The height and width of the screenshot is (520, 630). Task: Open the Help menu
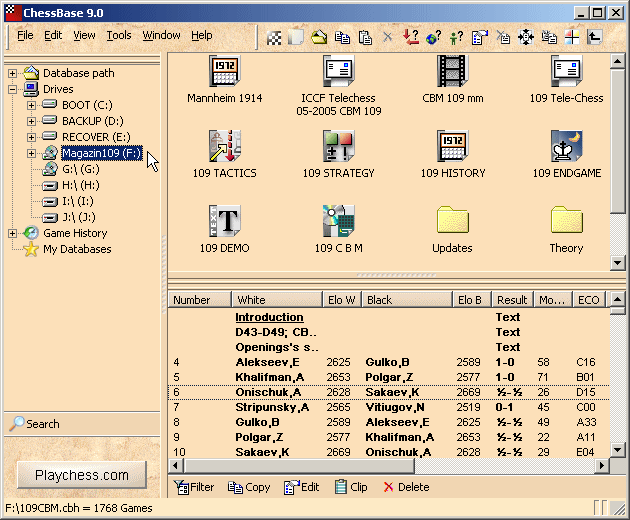click(202, 35)
